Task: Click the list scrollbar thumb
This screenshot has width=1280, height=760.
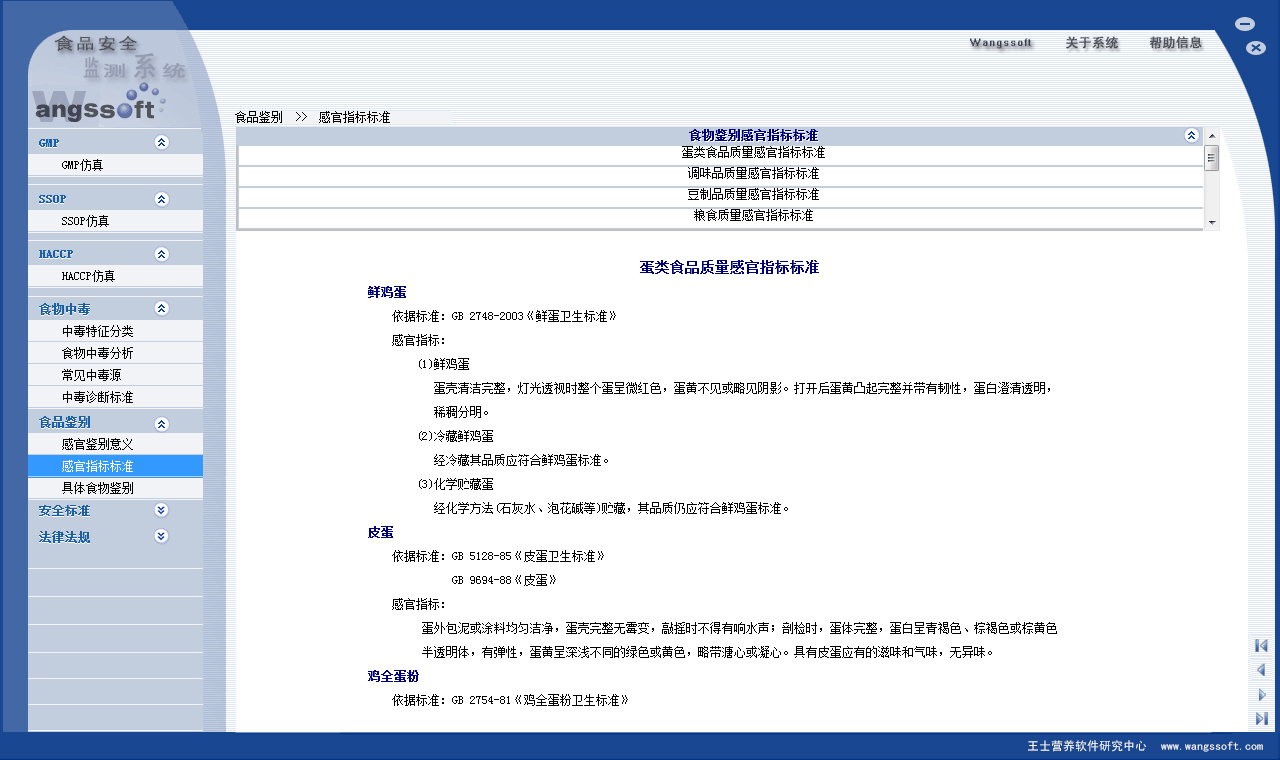Action: tap(1212, 158)
